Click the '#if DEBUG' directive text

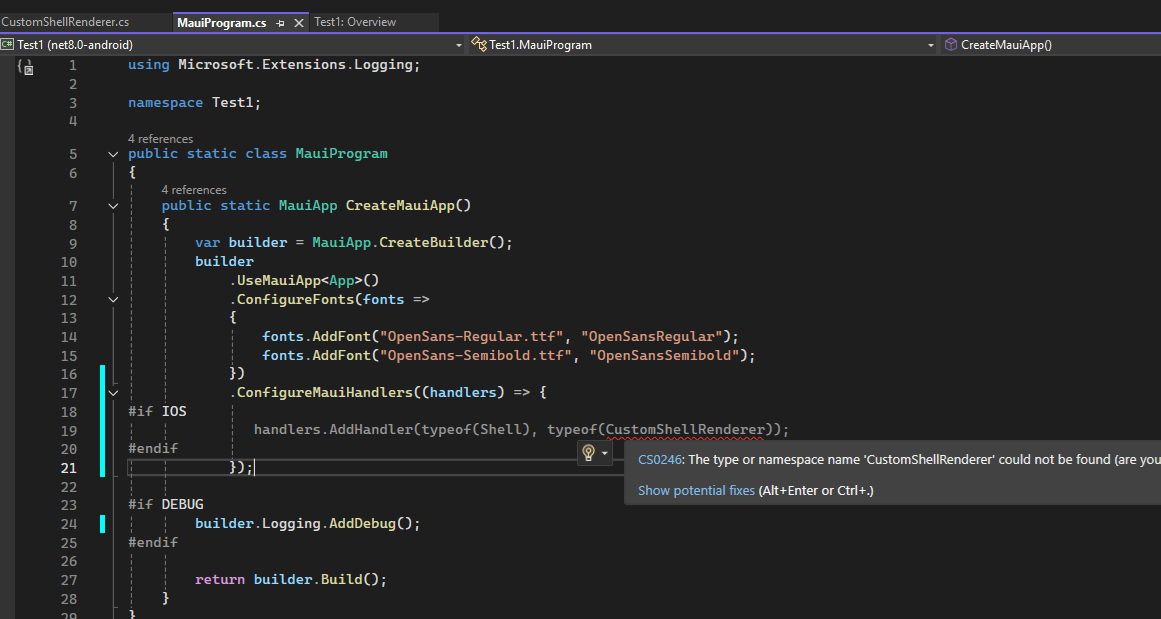[166, 504]
